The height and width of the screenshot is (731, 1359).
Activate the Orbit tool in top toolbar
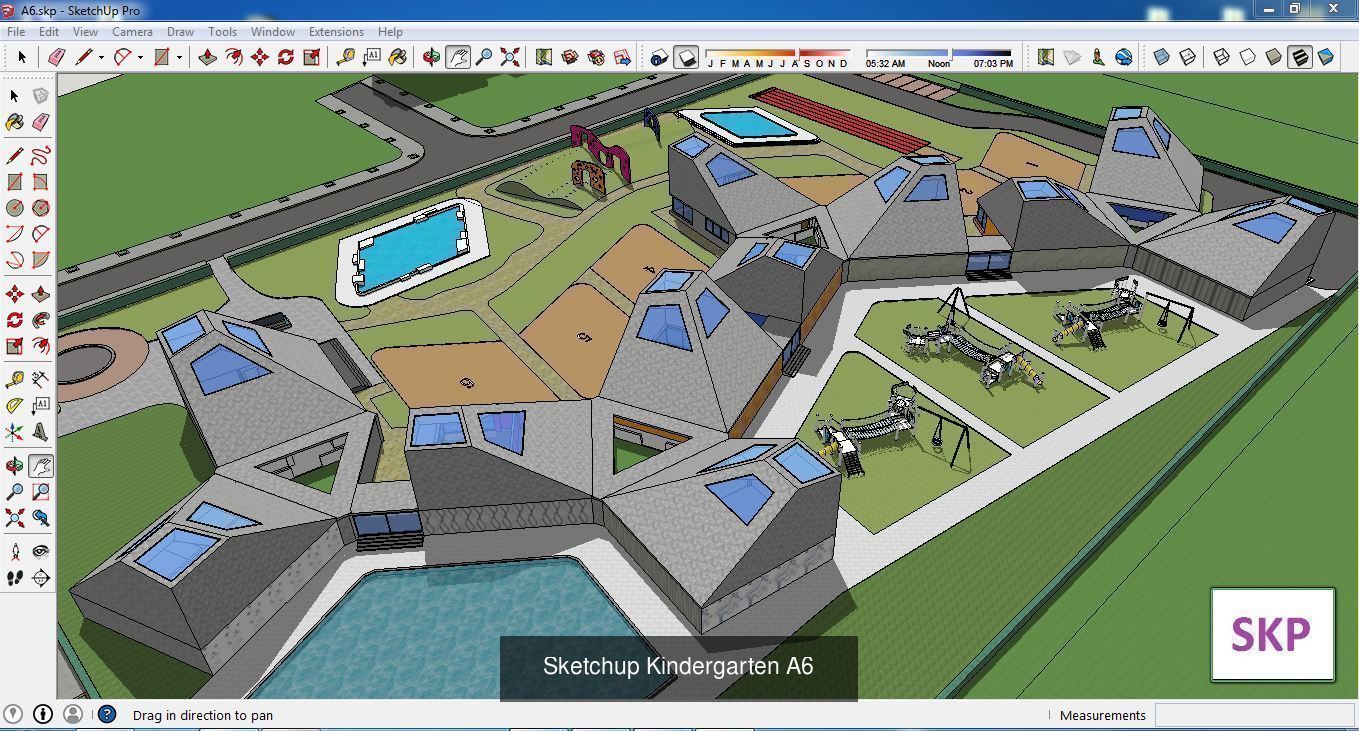(x=432, y=57)
